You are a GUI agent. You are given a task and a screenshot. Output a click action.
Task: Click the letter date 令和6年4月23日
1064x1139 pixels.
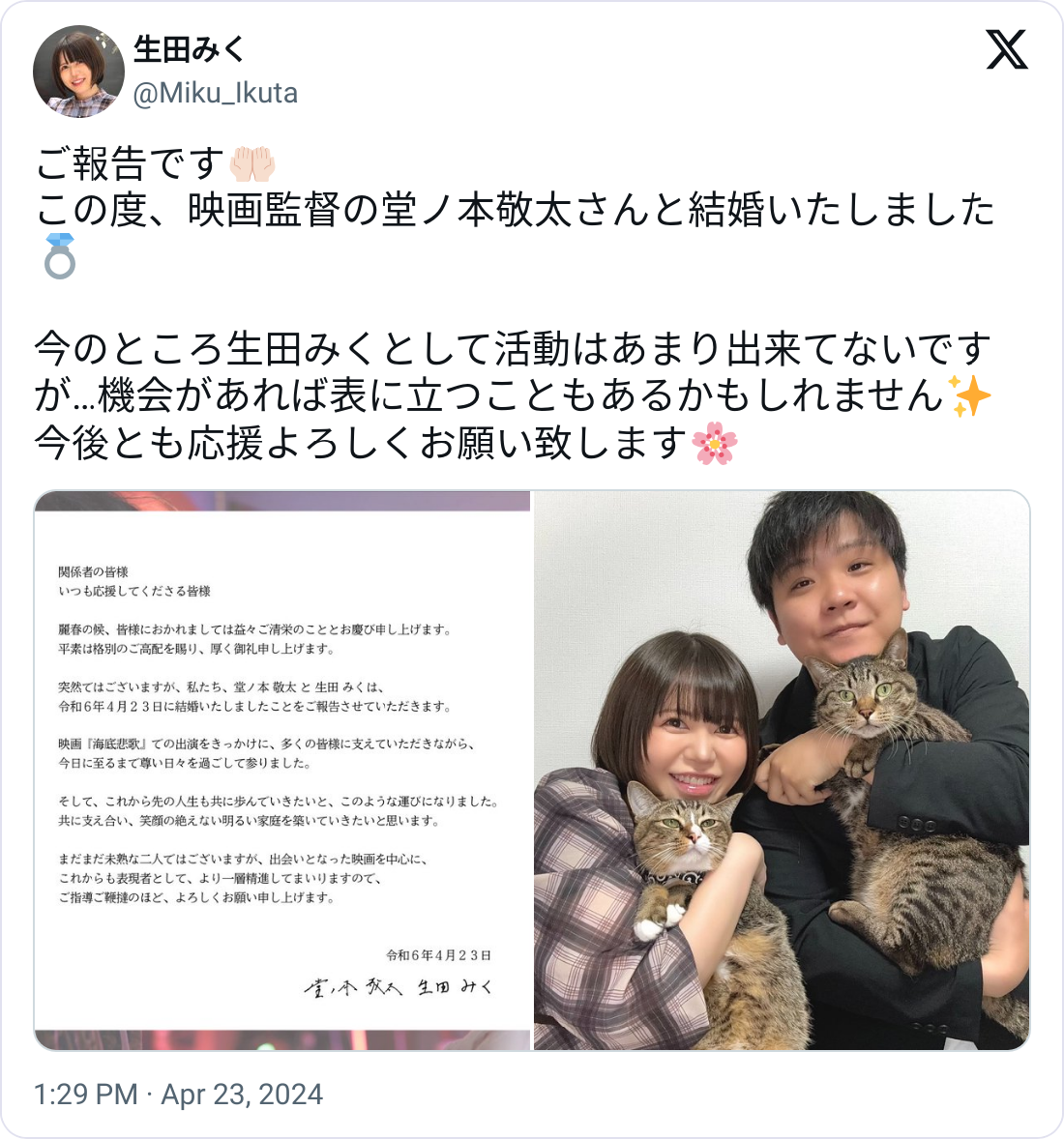point(438,955)
